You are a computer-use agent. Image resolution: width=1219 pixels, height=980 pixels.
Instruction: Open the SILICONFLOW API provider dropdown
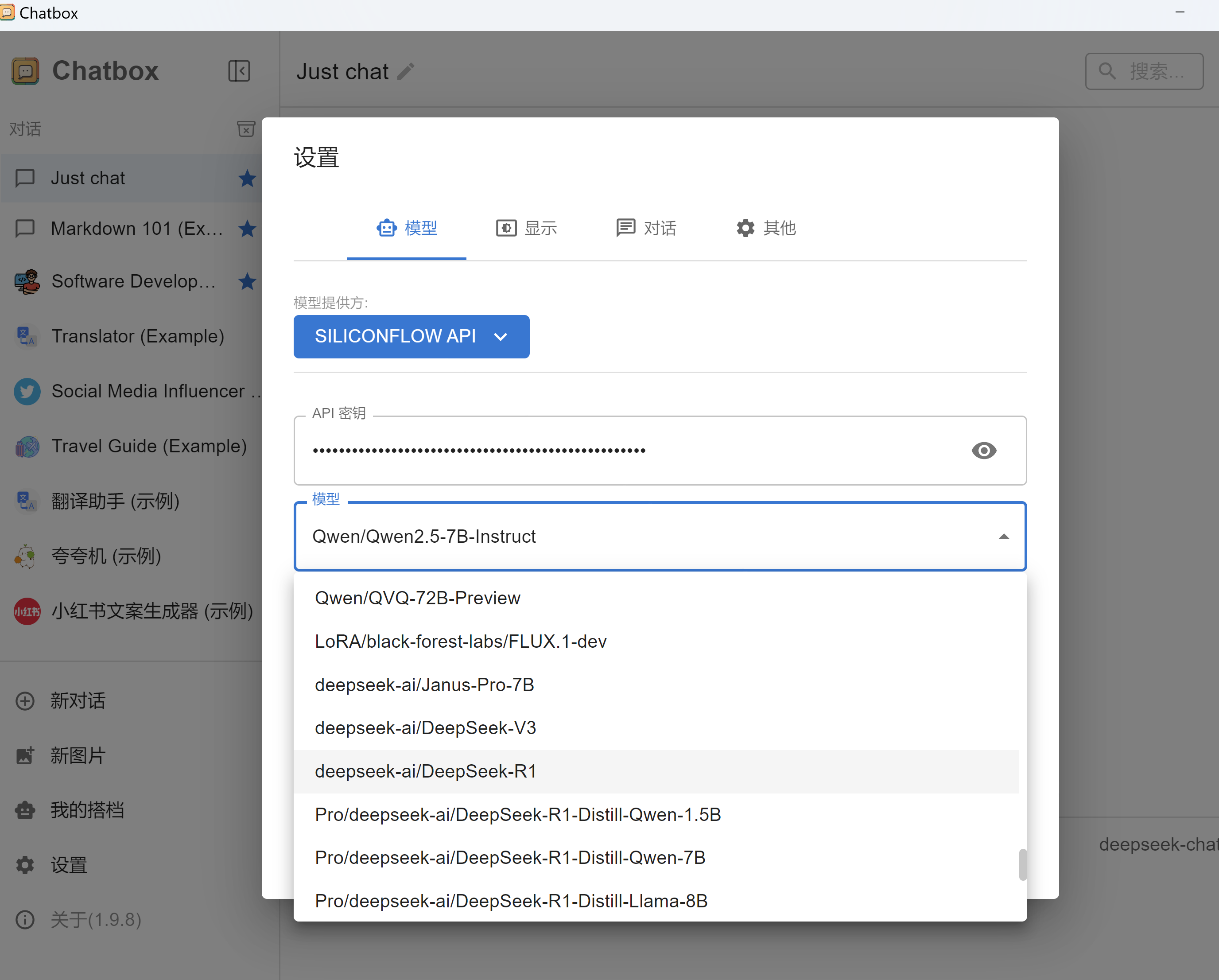pyautogui.click(x=411, y=336)
